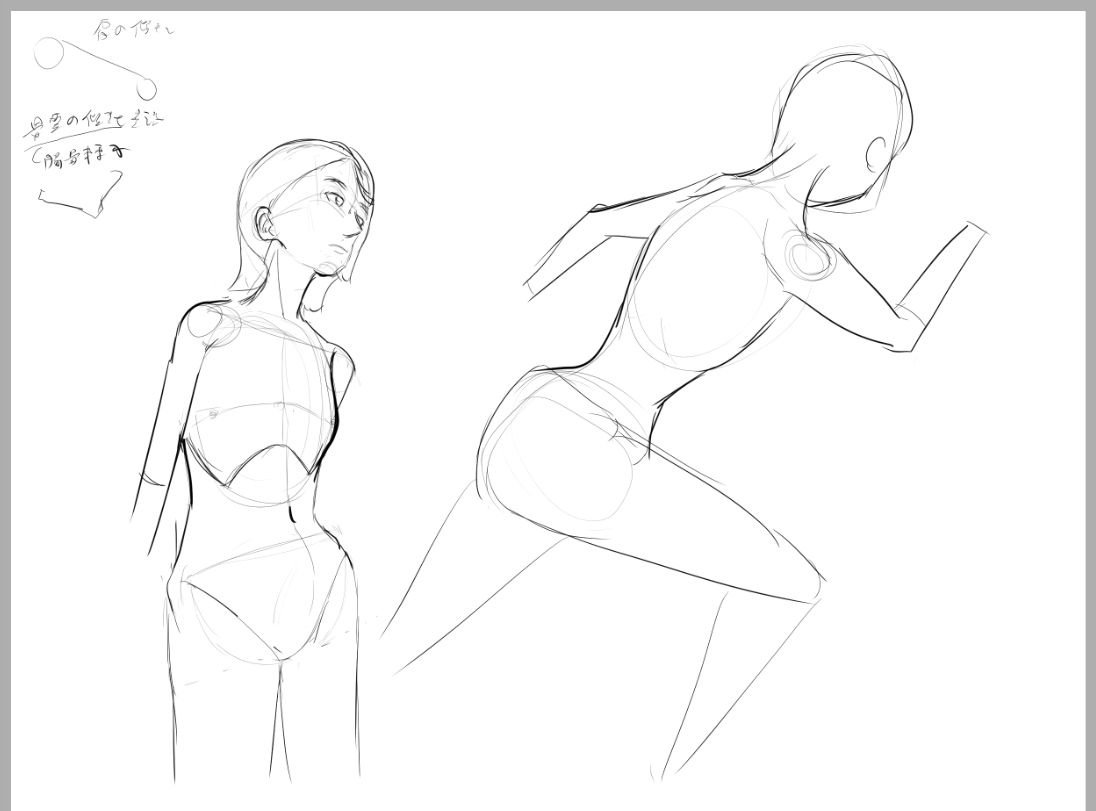
Task: Click the running figure's shoulder joint circle
Action: (808, 256)
